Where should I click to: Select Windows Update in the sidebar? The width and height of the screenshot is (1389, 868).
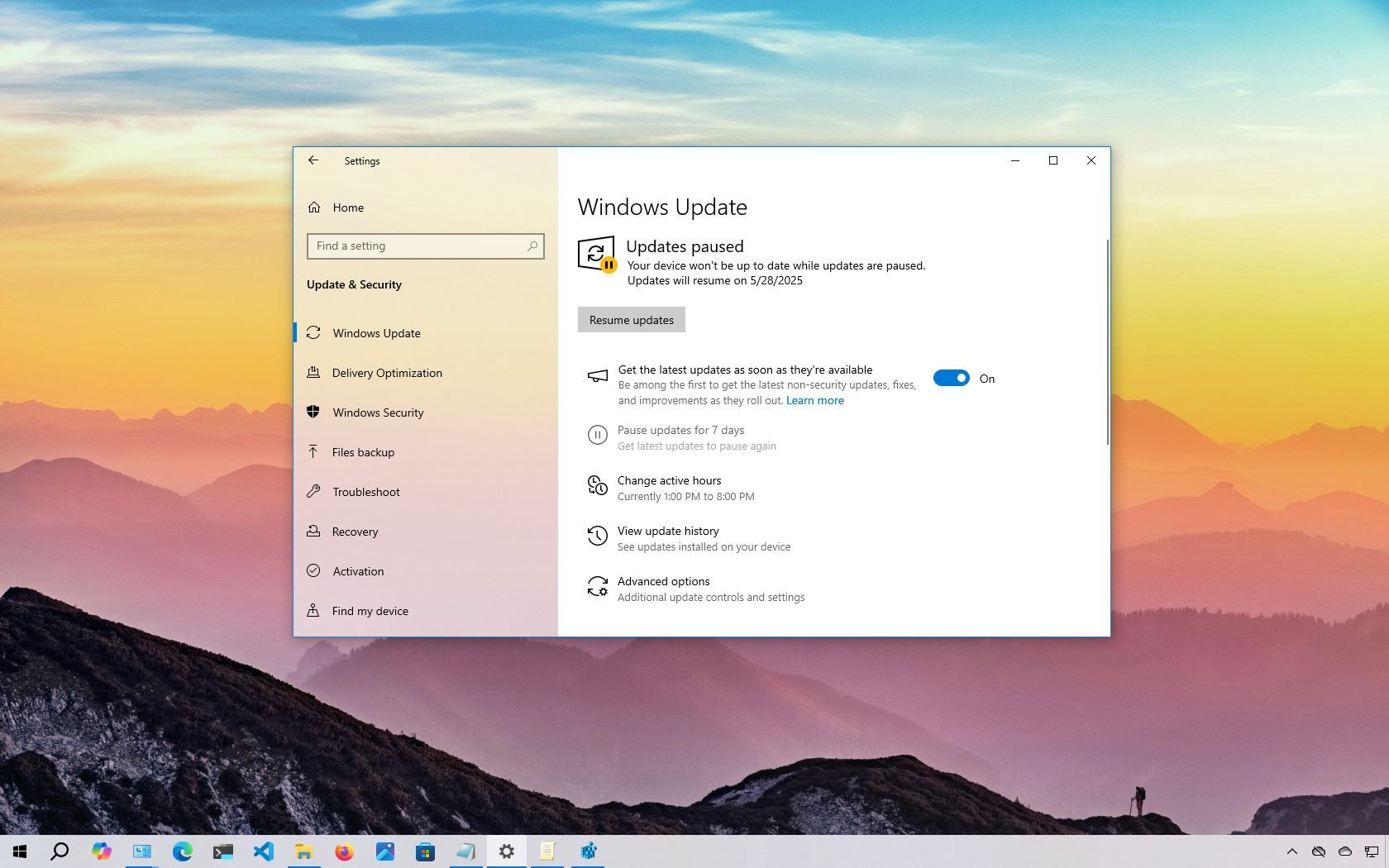[376, 333]
